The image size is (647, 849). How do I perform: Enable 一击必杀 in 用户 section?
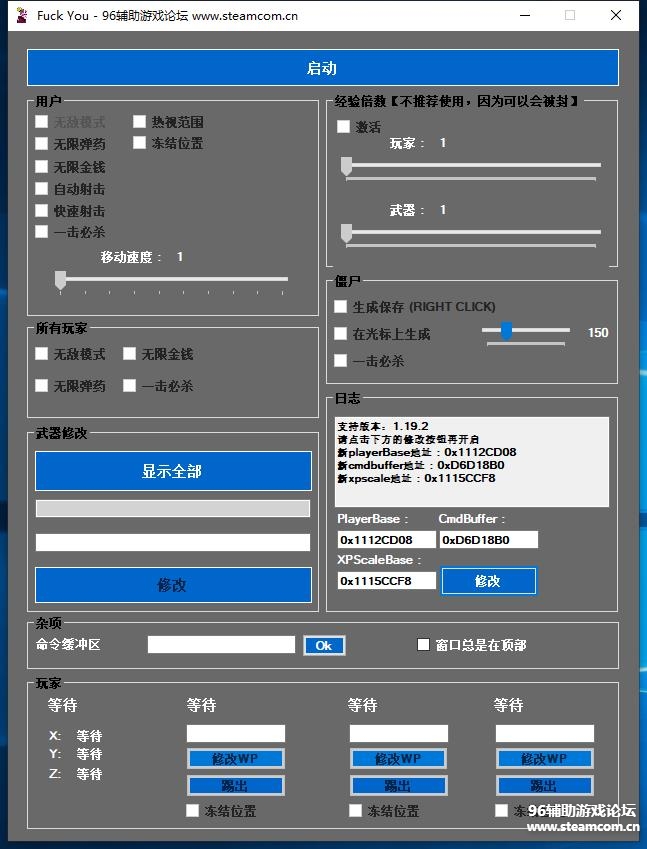(42, 232)
